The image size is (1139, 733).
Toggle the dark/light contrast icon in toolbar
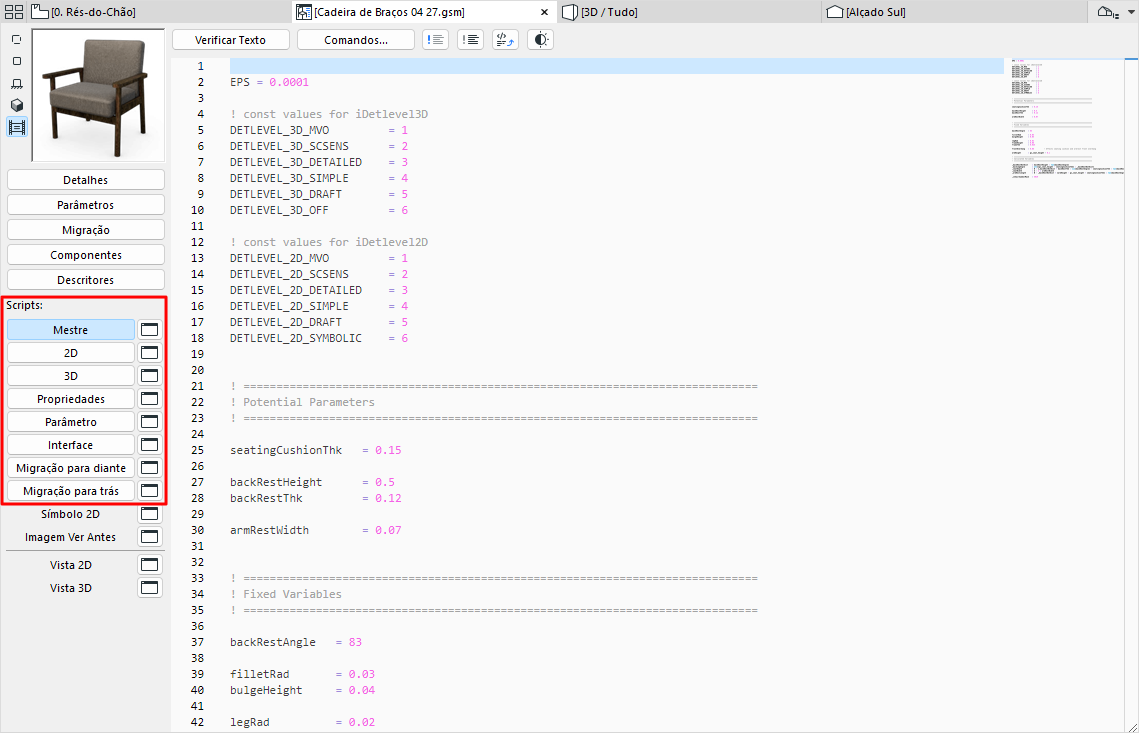[540, 39]
